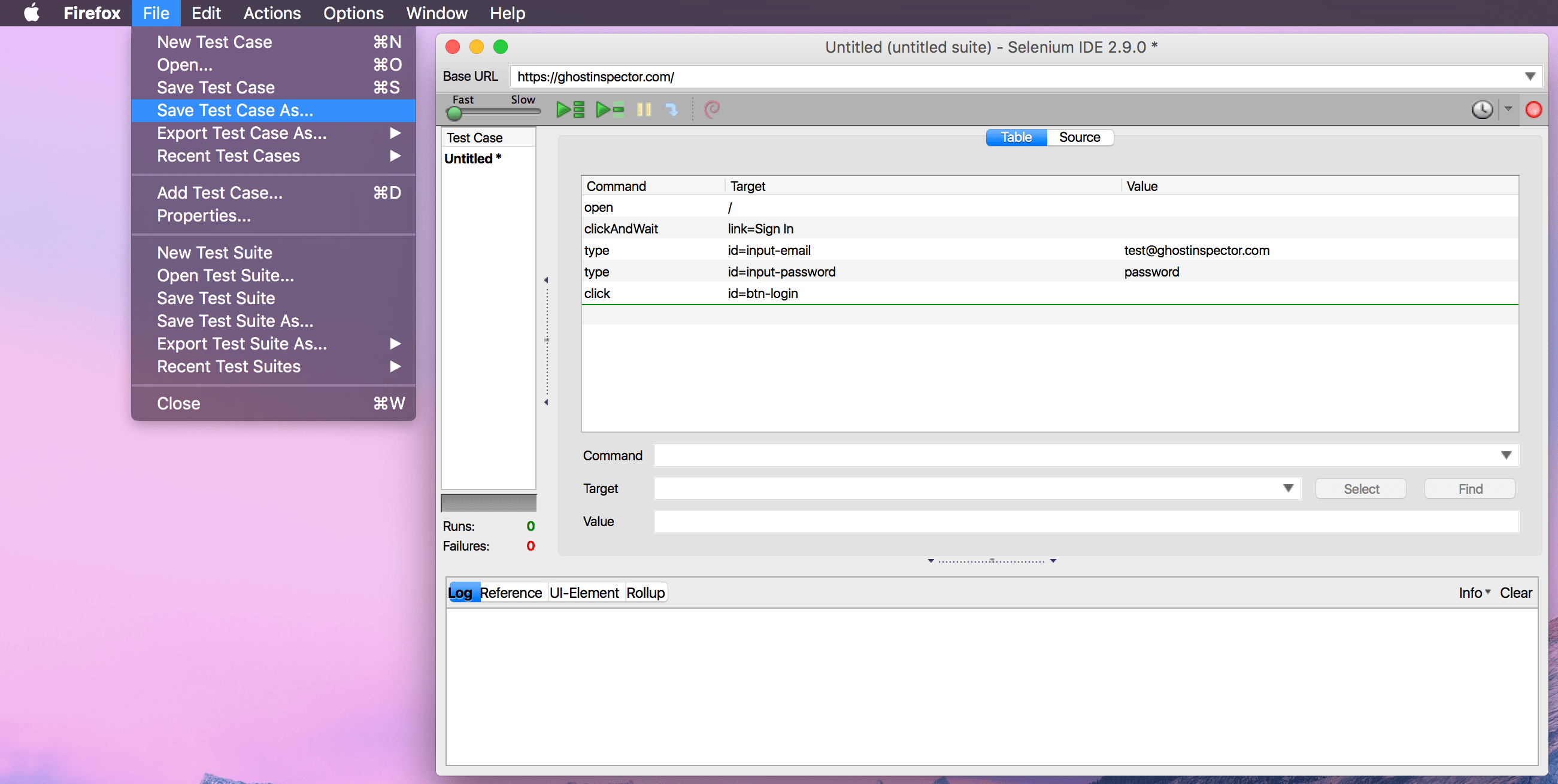Open the Info log level dropdown
Viewport: 1558px width, 784px height.
[1474, 593]
